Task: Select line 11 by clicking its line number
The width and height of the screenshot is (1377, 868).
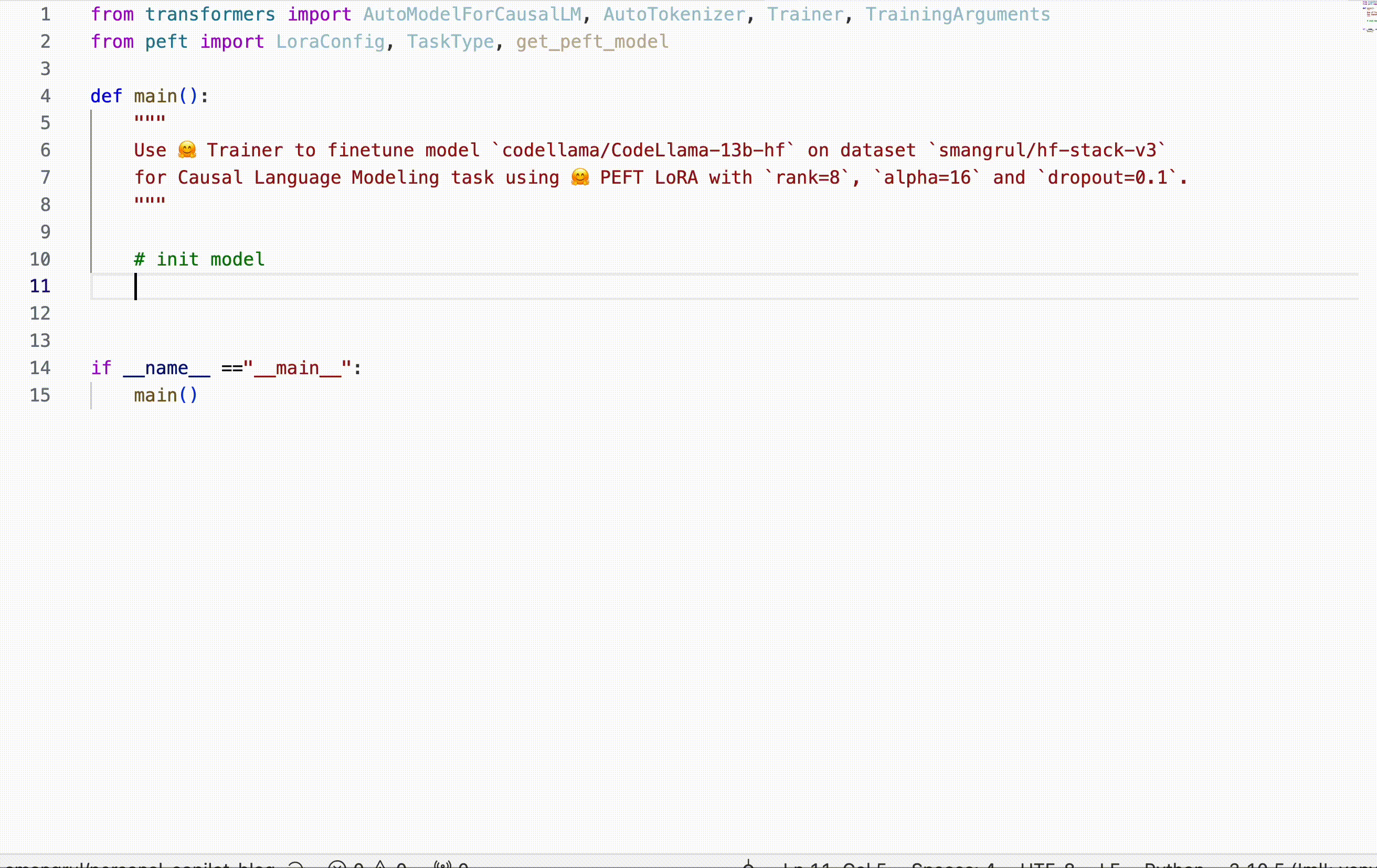Action: (39, 286)
